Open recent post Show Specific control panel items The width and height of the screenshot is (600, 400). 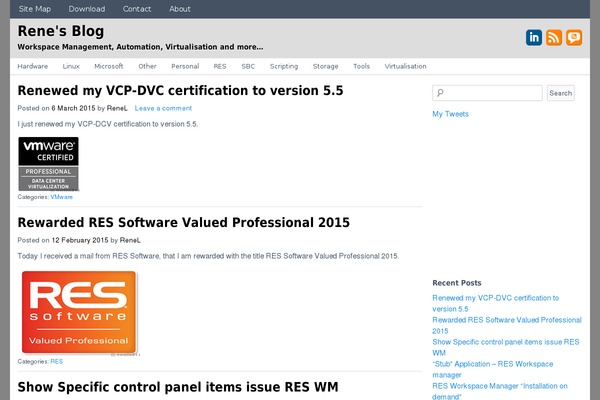506,347
